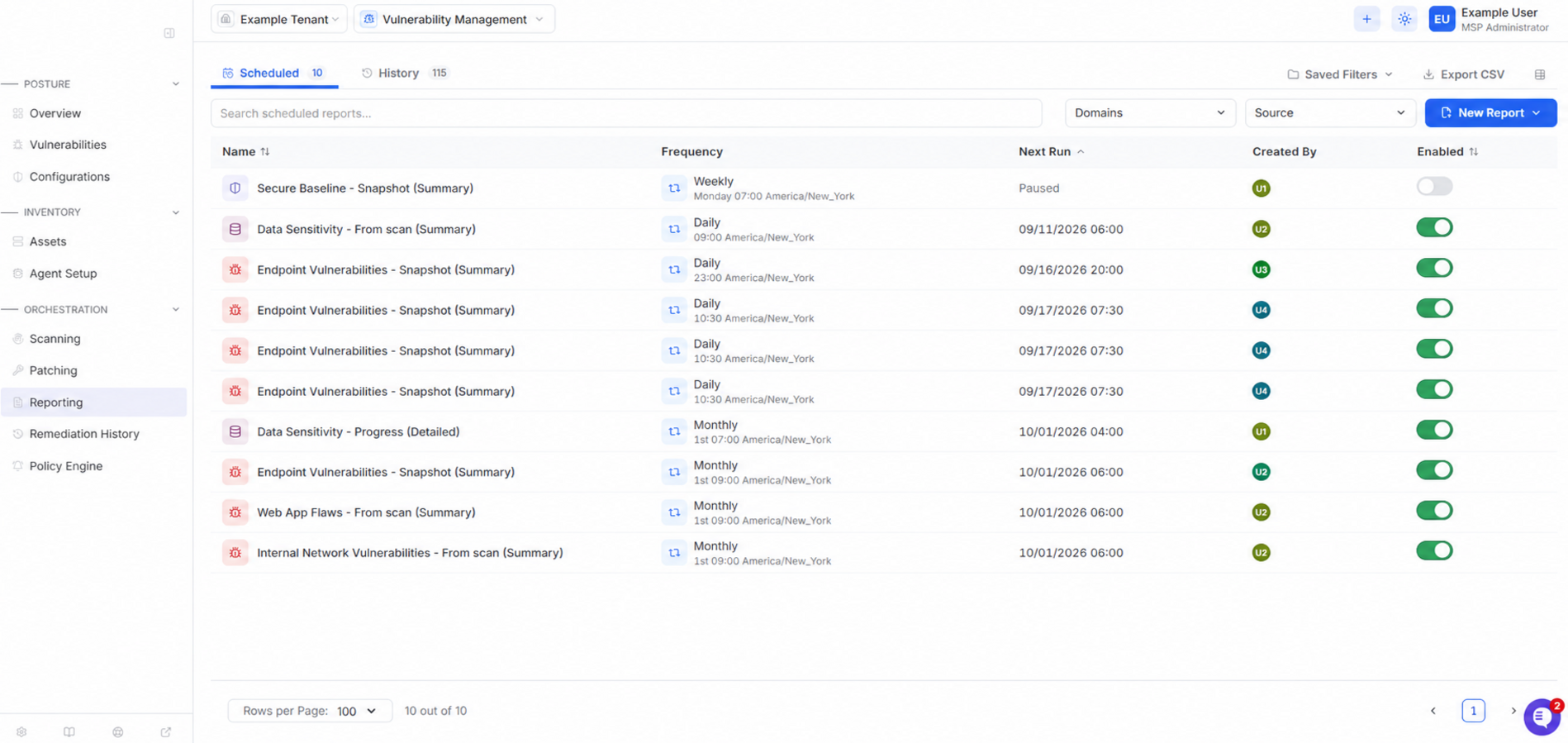The image size is (1568, 743).
Task: Click recurrence icon next to Weekly frequency
Action: [674, 188]
